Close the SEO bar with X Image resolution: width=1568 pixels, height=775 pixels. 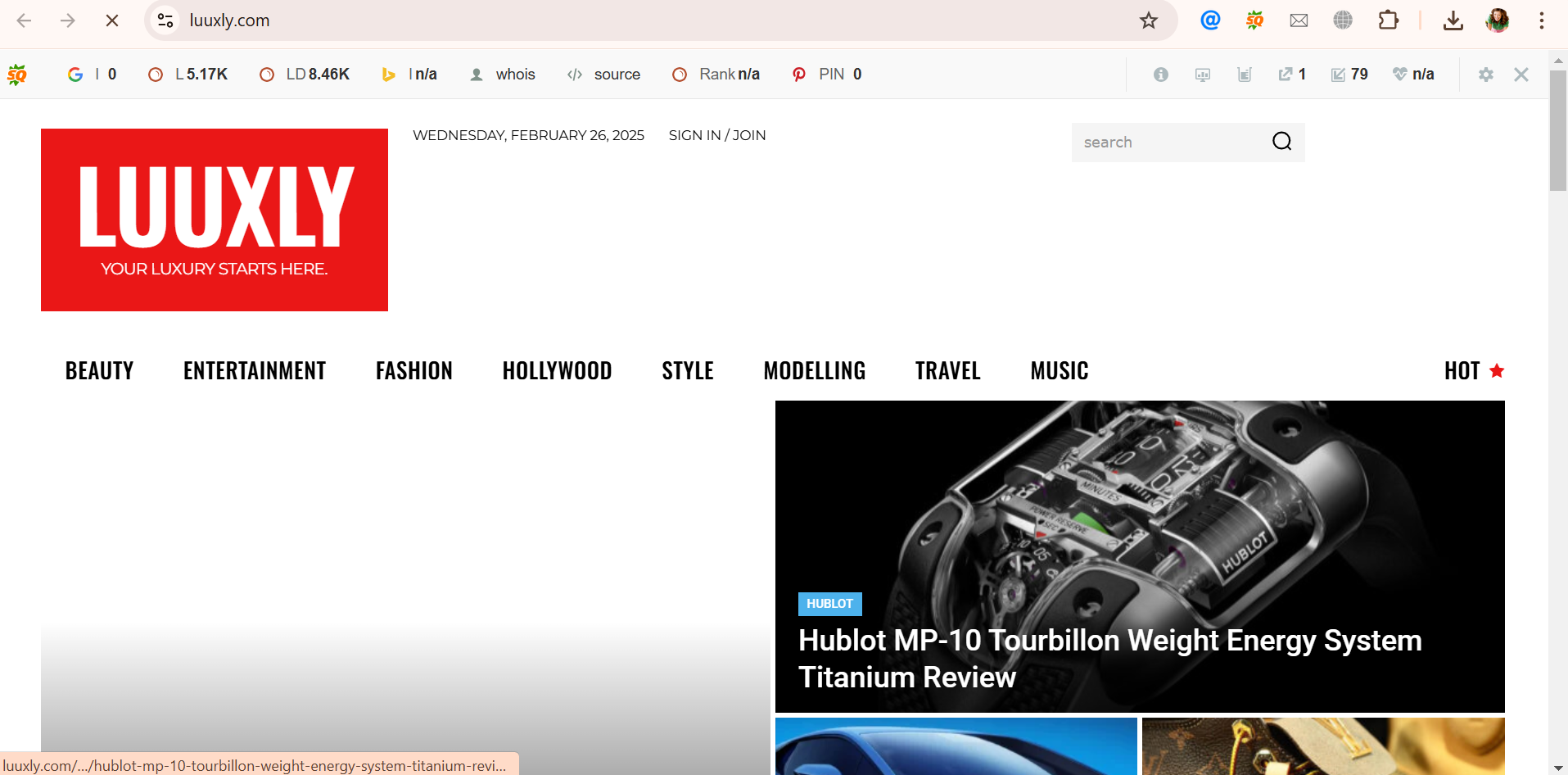tap(1521, 75)
